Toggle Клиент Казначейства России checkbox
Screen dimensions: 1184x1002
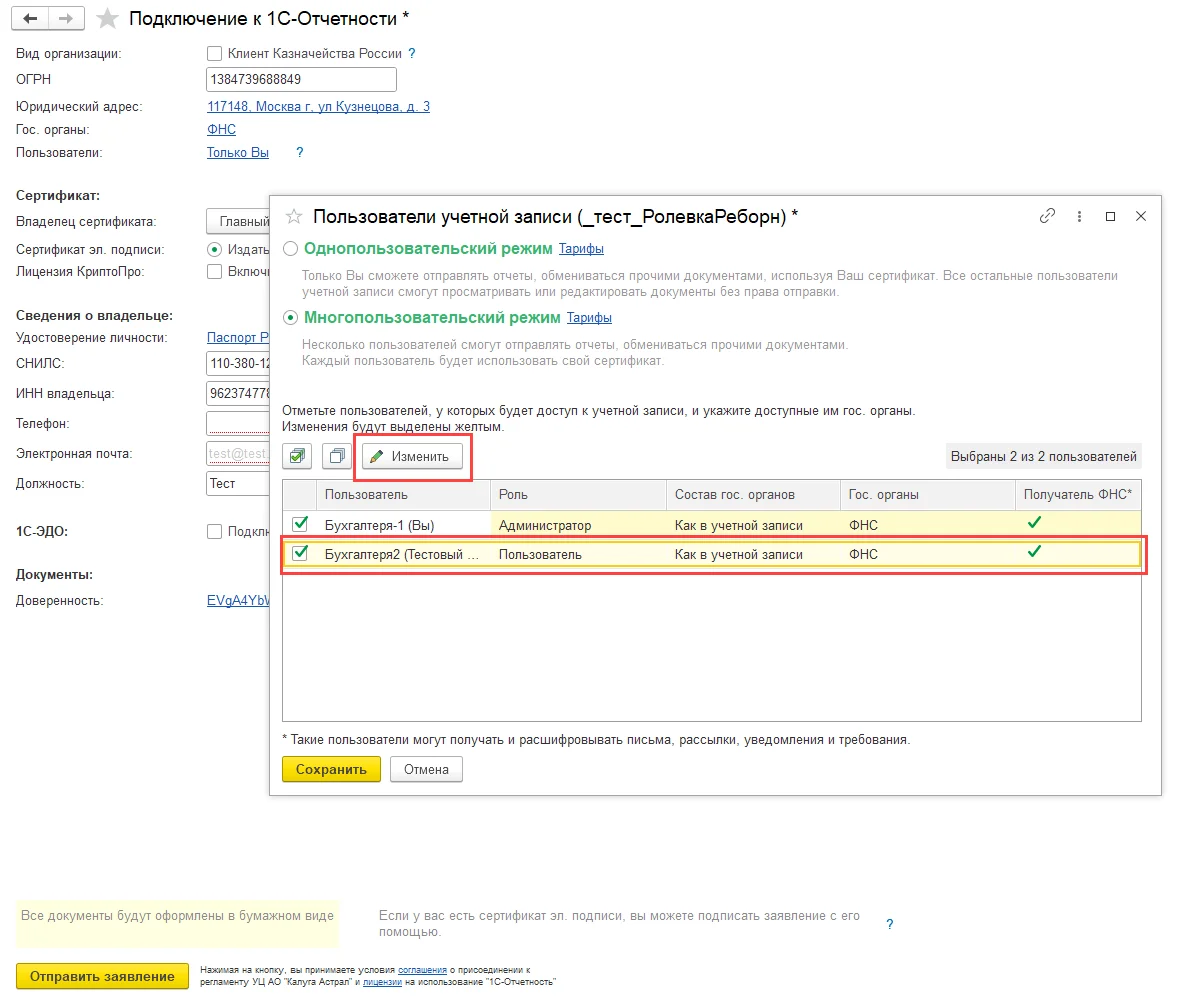pyautogui.click(x=214, y=54)
